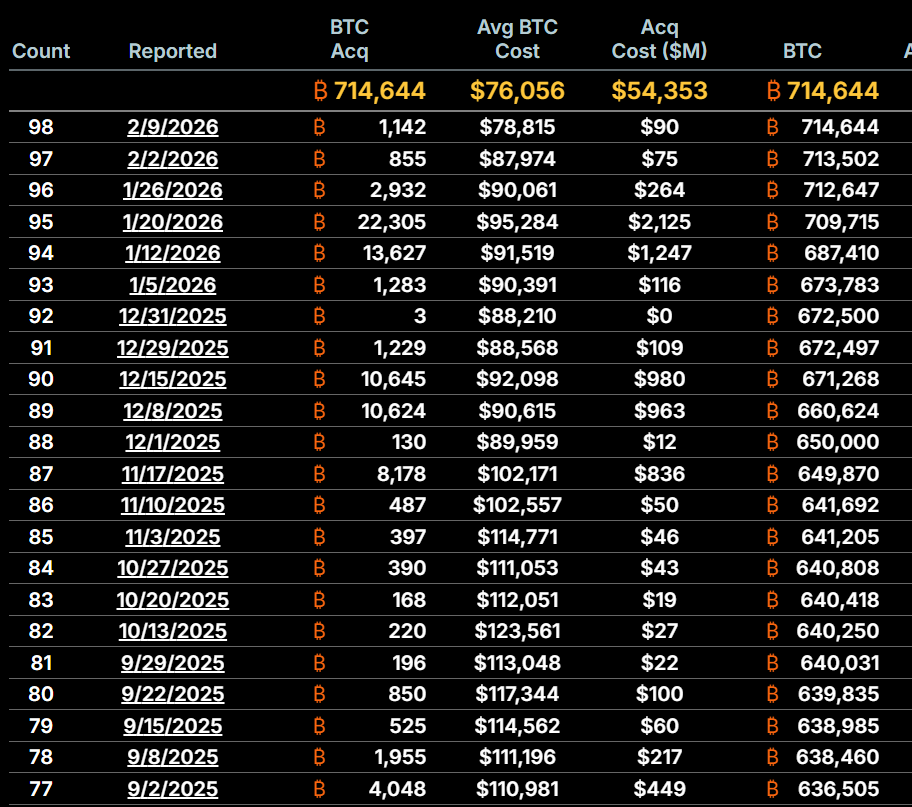Click the Bitcoin icon next to 4,048 BTC acquired
The width and height of the screenshot is (912, 807).
point(318,788)
